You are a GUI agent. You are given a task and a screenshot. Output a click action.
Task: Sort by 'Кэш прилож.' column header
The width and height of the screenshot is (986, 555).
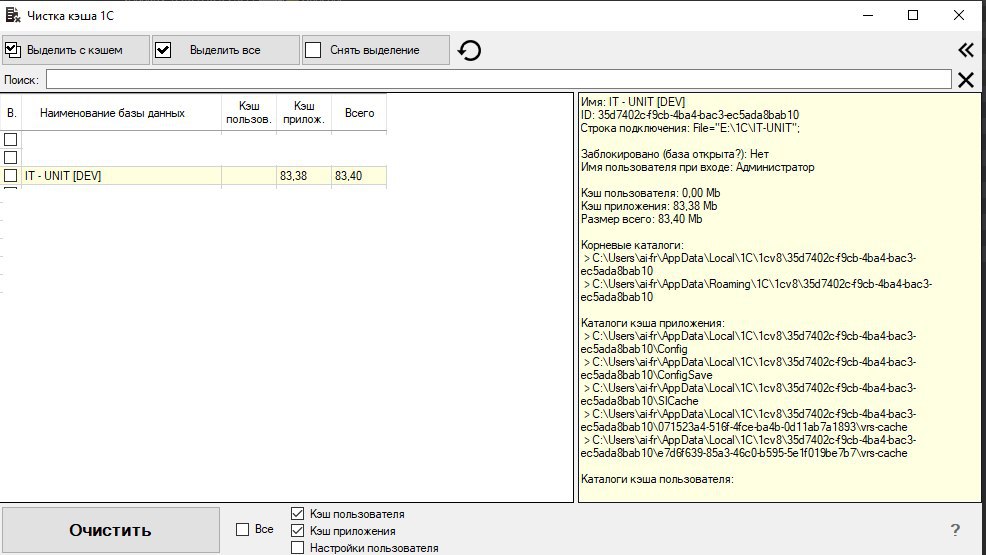pyautogui.click(x=304, y=113)
